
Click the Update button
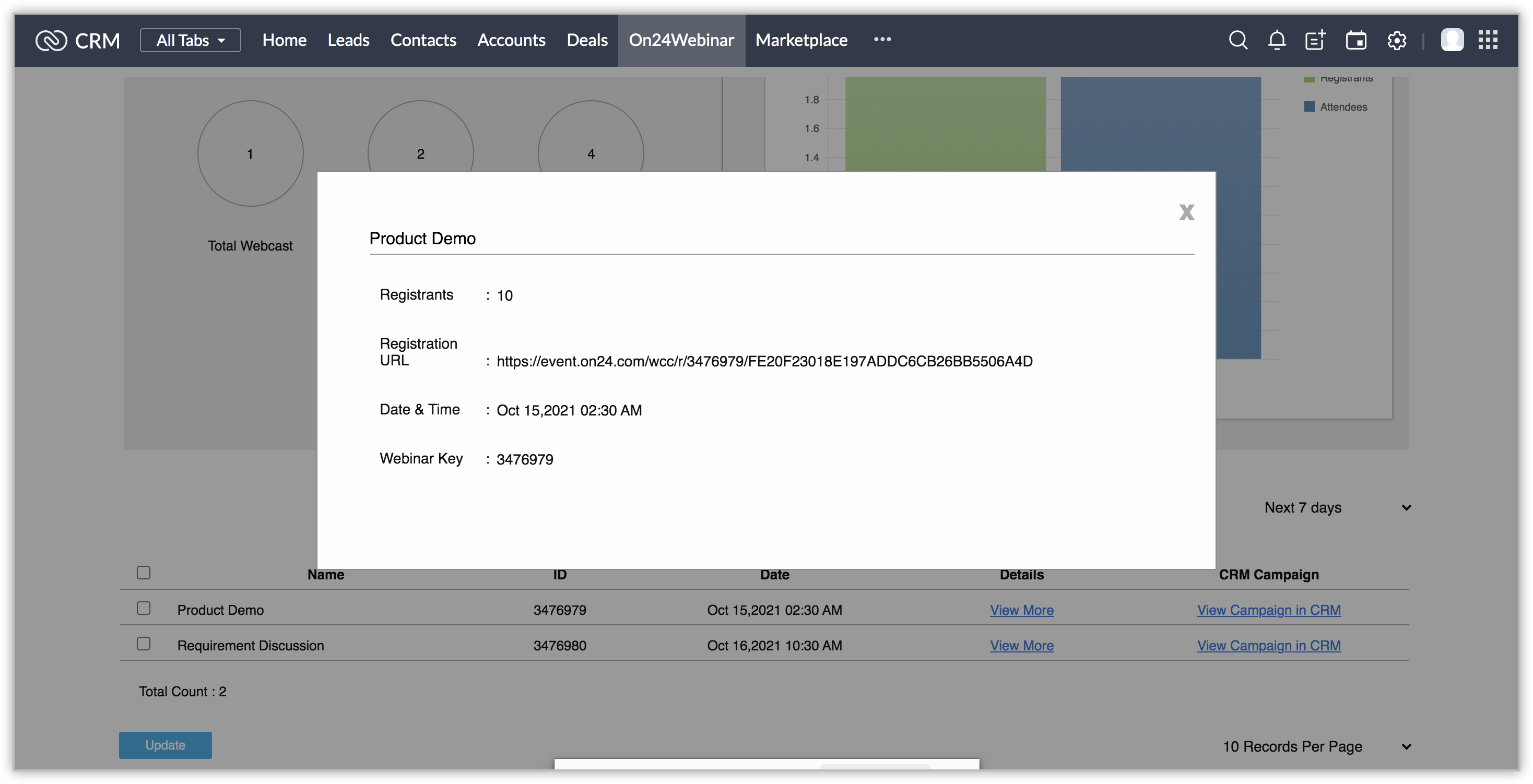tap(165, 745)
